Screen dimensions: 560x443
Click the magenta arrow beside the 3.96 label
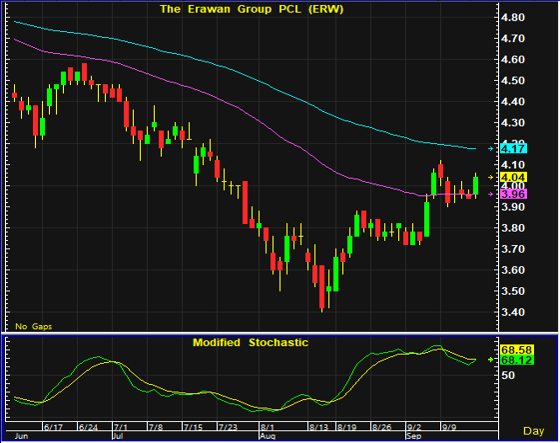coord(491,194)
